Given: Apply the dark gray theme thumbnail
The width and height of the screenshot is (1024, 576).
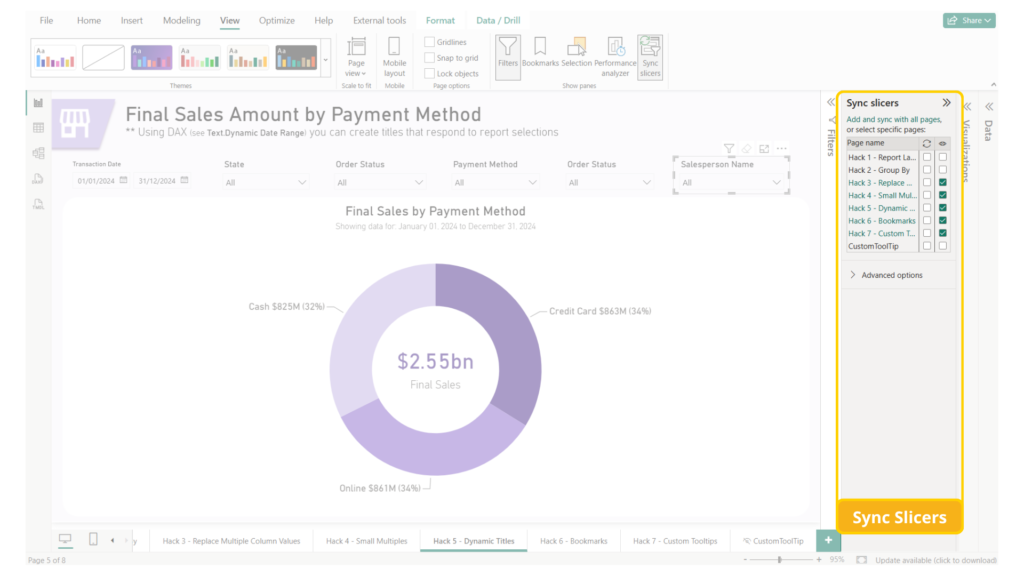Looking at the screenshot, I should click(x=296, y=57).
